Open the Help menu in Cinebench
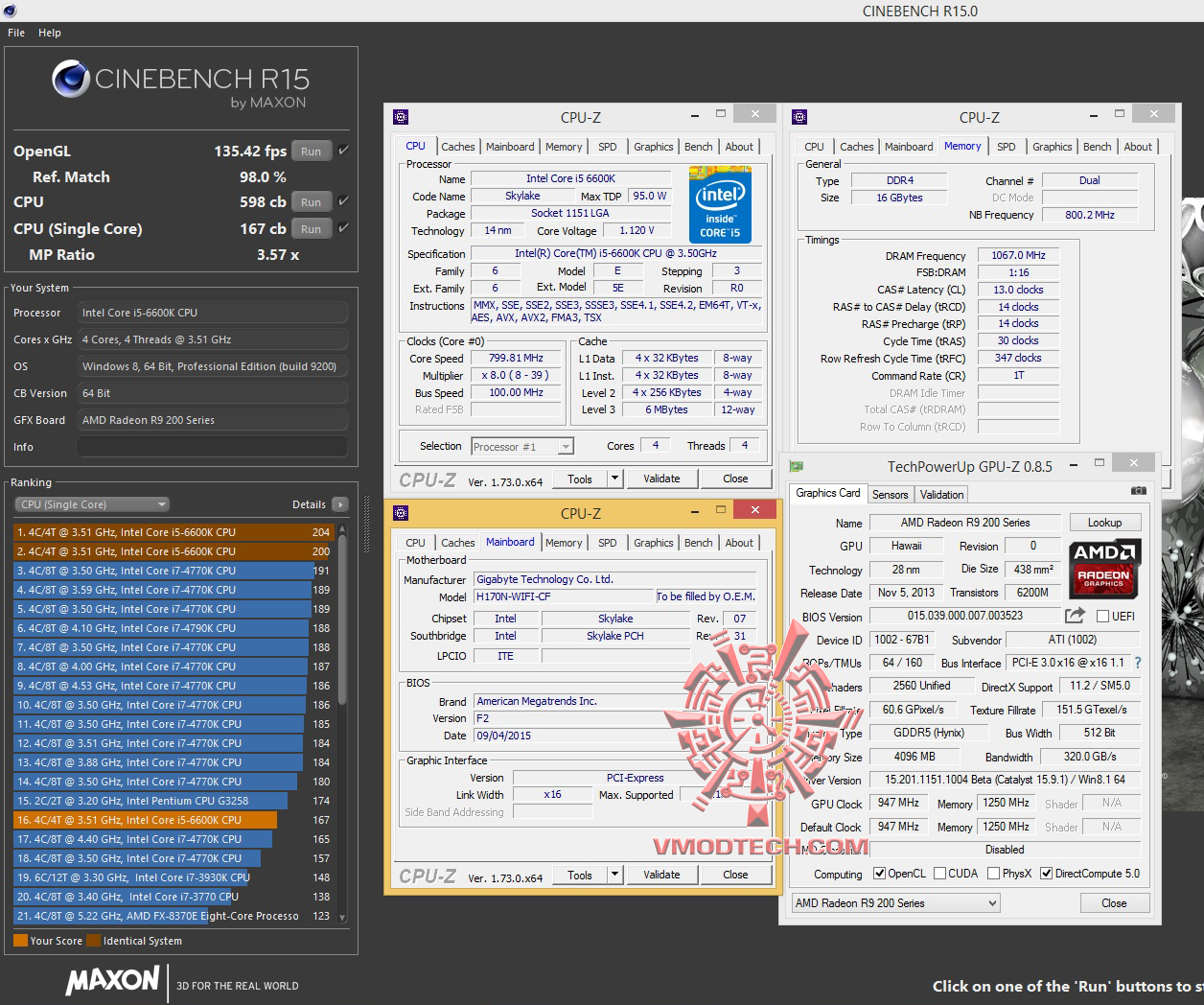 click(x=50, y=33)
